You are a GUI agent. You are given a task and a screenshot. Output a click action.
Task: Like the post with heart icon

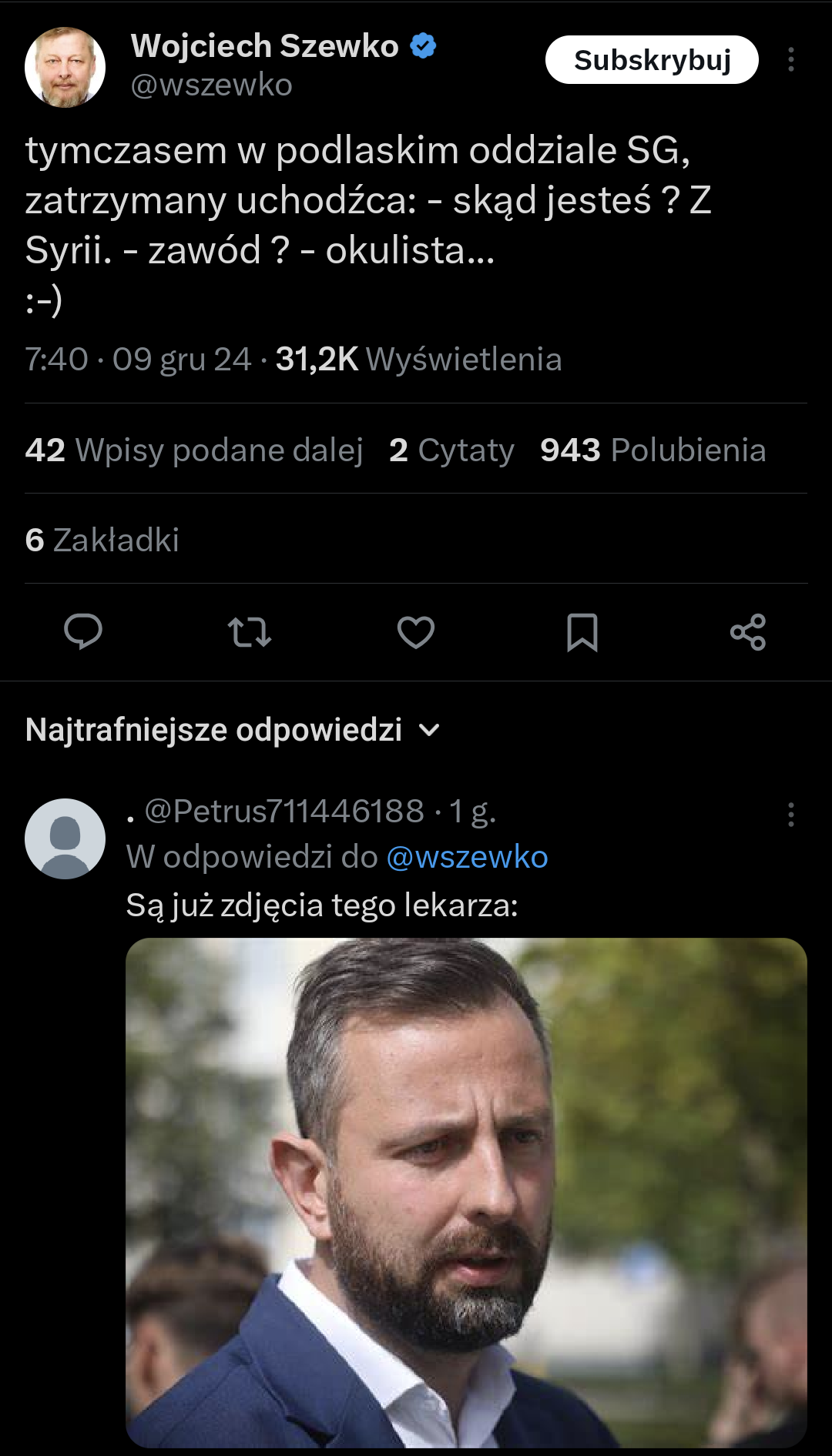pyautogui.click(x=416, y=632)
